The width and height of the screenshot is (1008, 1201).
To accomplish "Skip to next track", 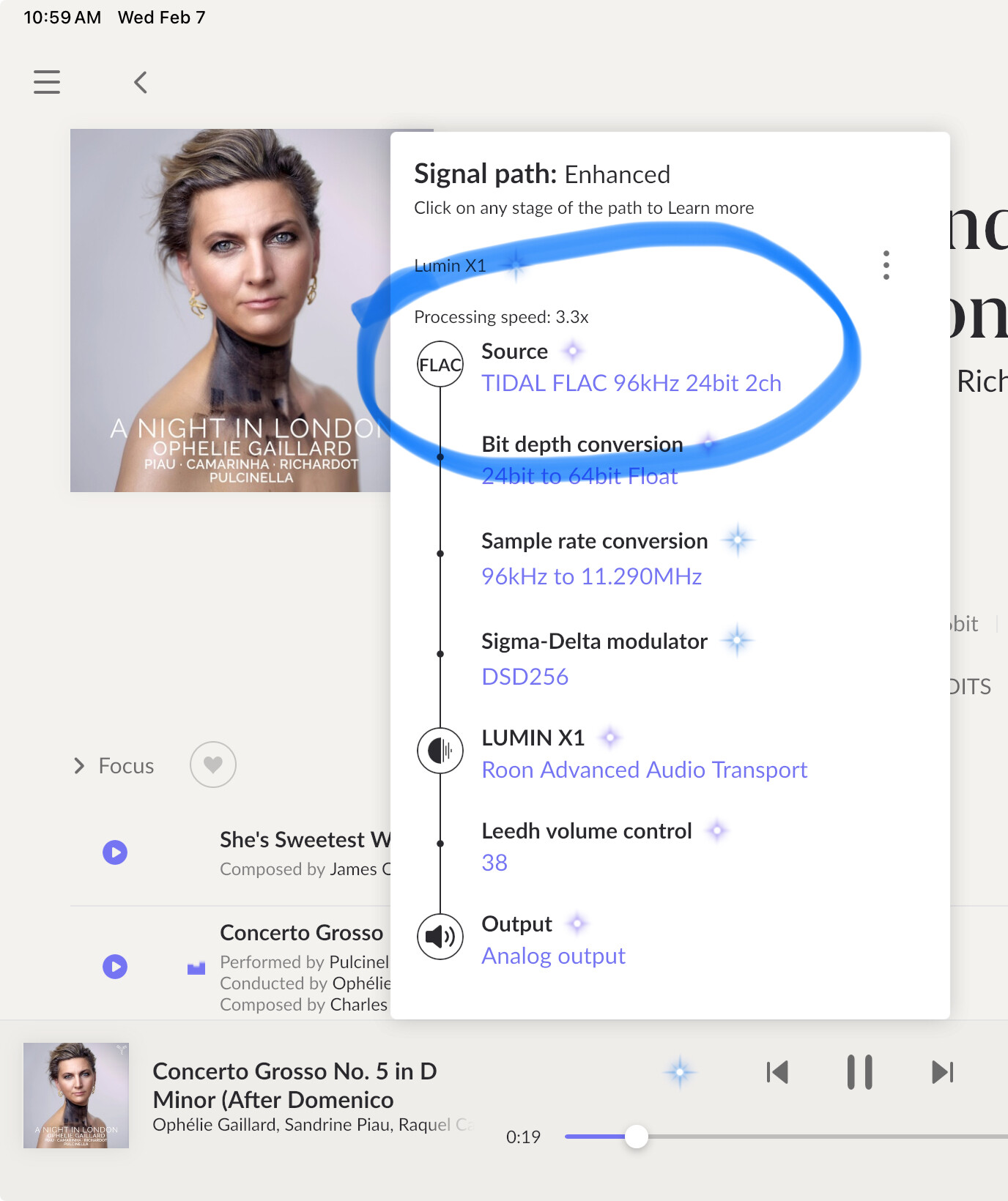I will click(x=942, y=1072).
